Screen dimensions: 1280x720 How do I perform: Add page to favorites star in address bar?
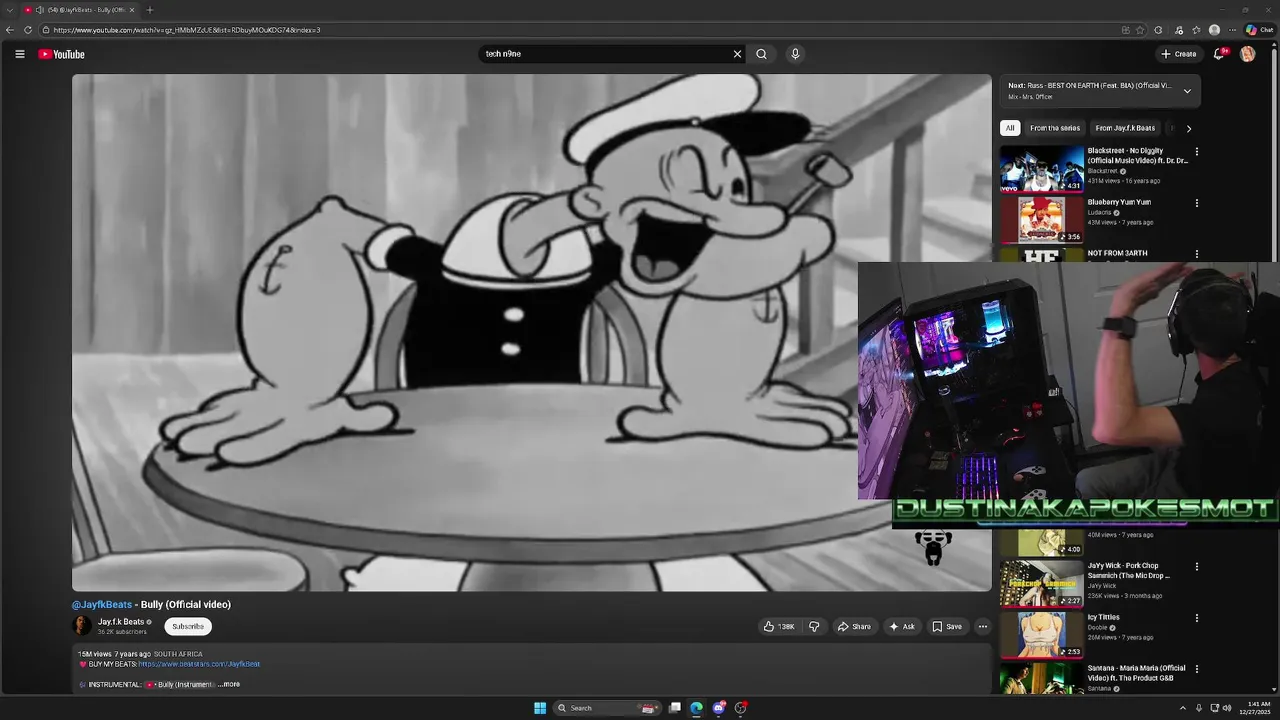(x=1140, y=30)
